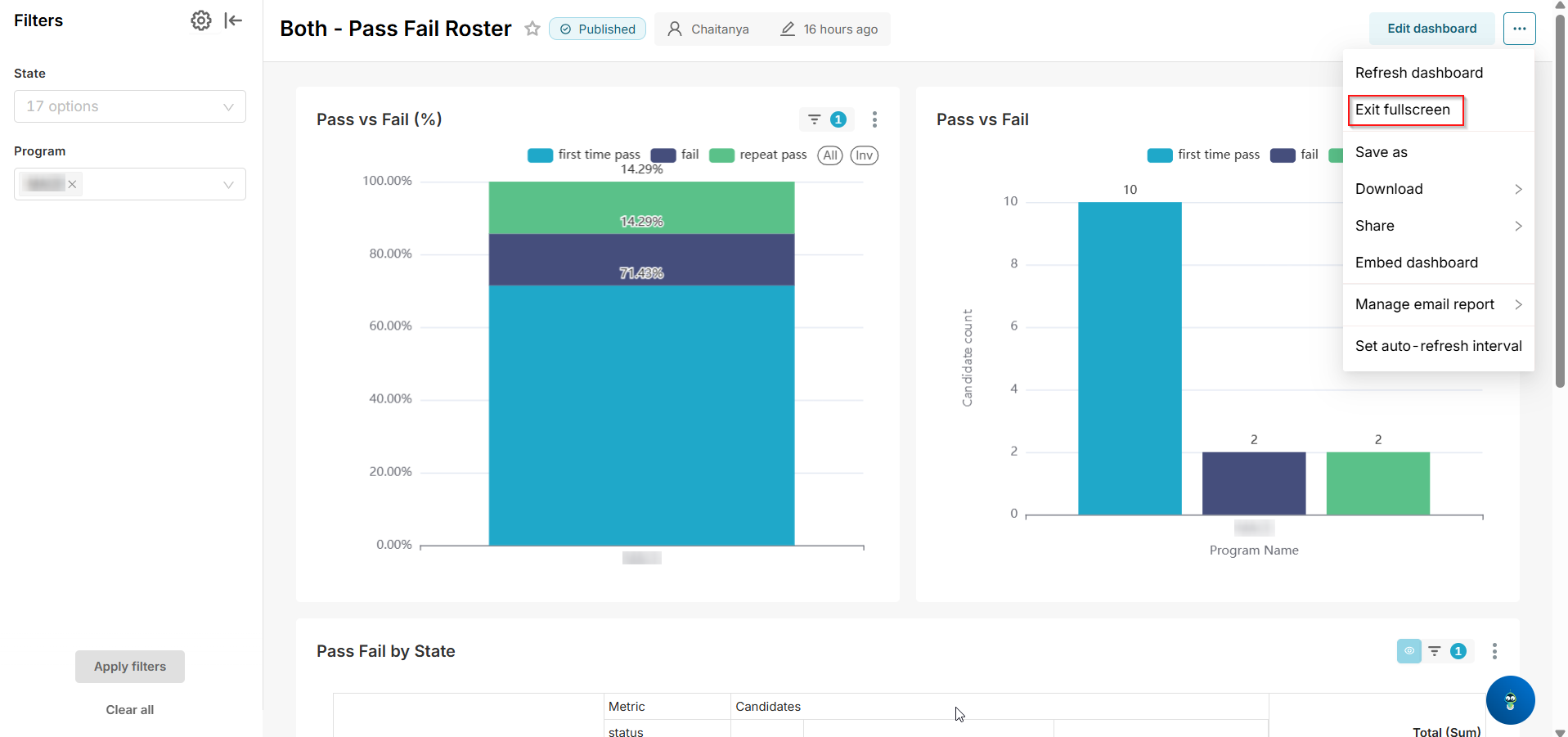The width and height of the screenshot is (1568, 737).
Task: Show applied filters on Pass vs Fail (%)
Action: pyautogui.click(x=826, y=119)
